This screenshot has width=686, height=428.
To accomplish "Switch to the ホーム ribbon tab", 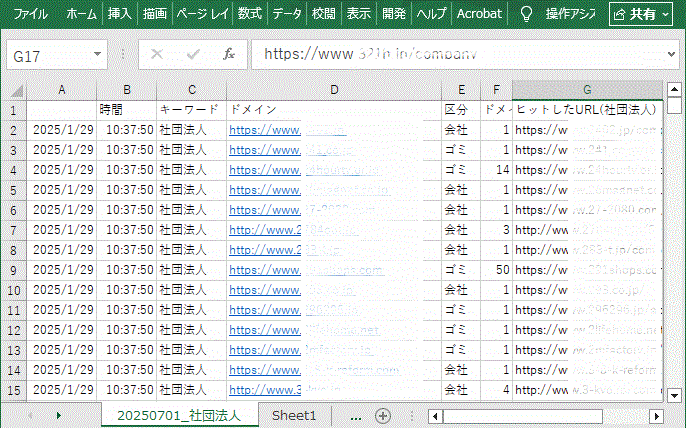I will point(81,14).
